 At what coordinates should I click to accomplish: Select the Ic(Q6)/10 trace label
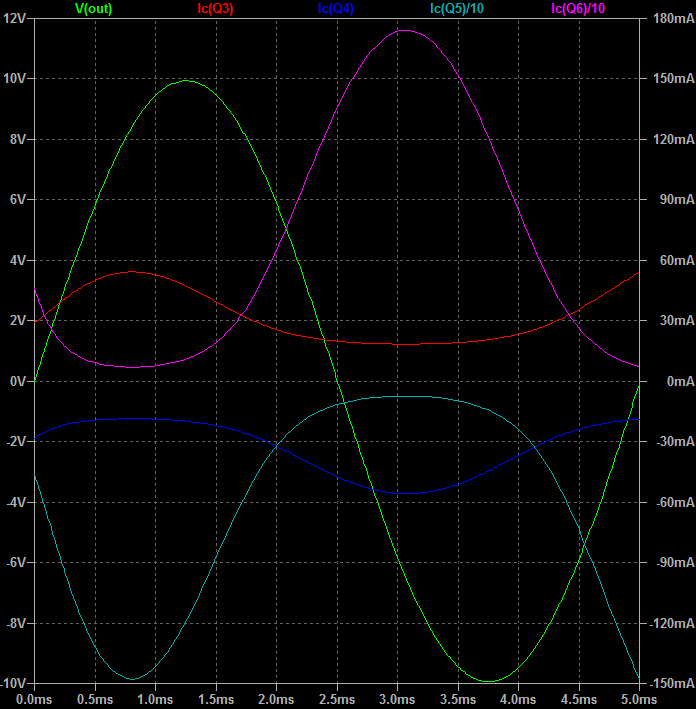578,9
